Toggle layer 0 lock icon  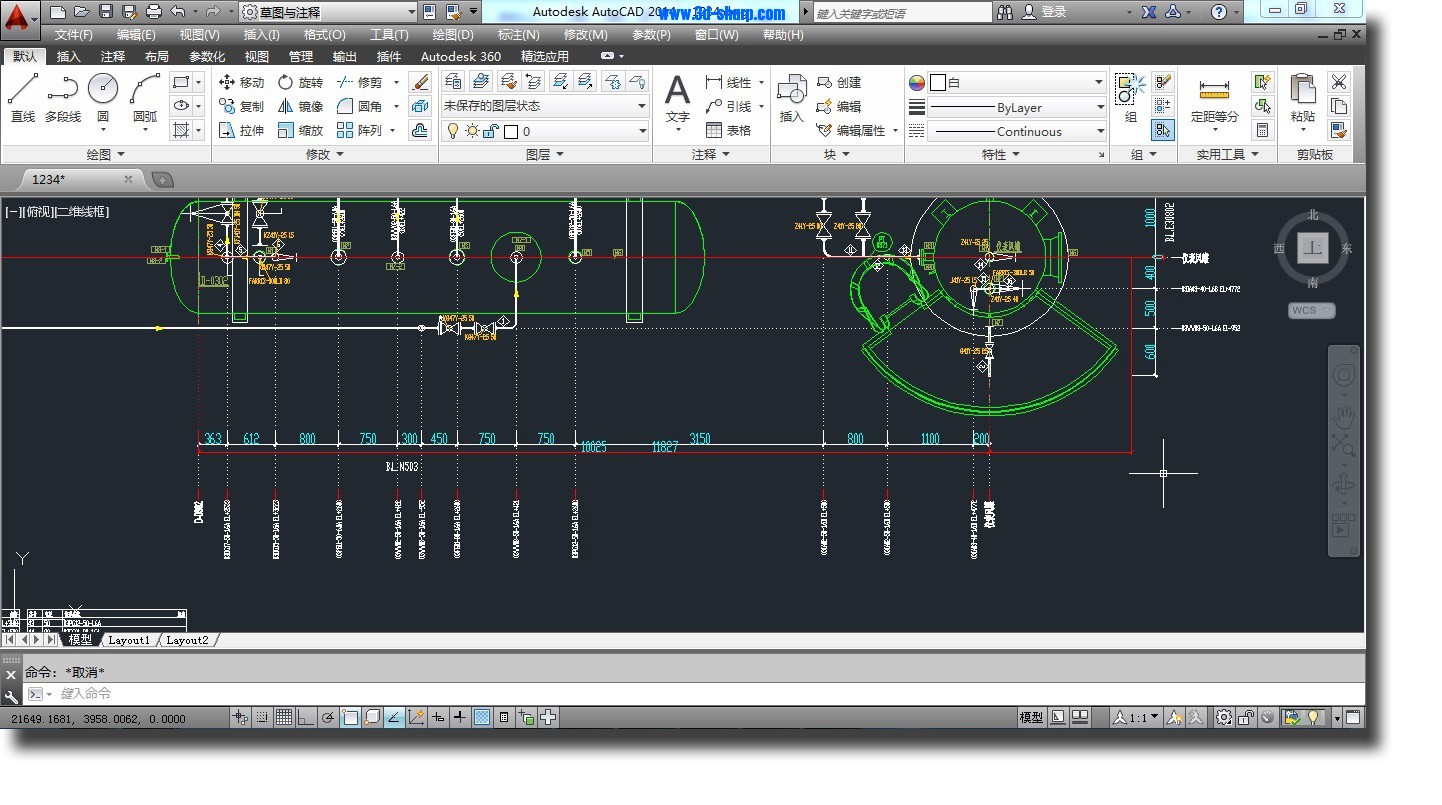tap(491, 131)
